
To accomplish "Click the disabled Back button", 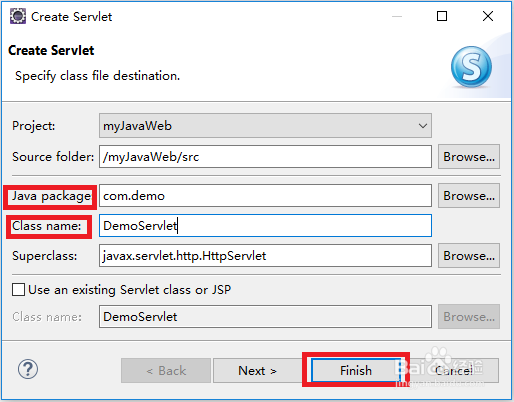I will point(166,370).
